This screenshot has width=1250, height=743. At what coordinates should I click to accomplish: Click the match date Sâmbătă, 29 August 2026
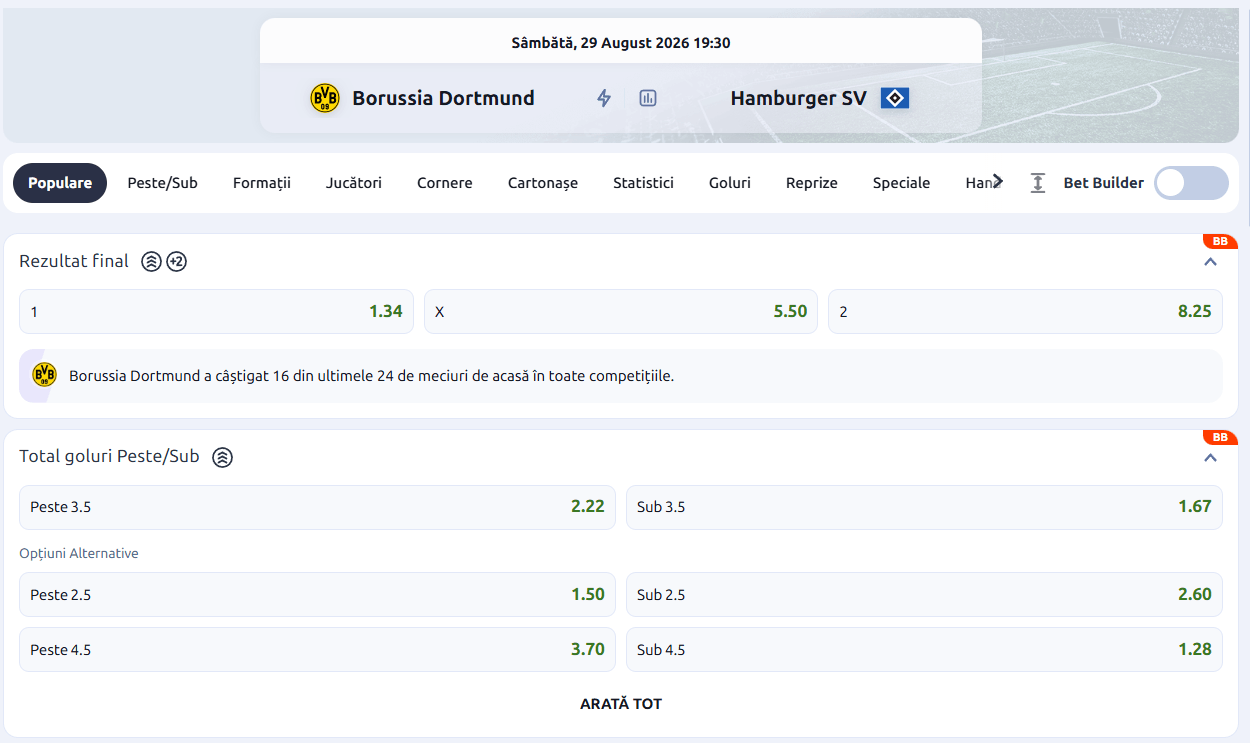click(621, 43)
